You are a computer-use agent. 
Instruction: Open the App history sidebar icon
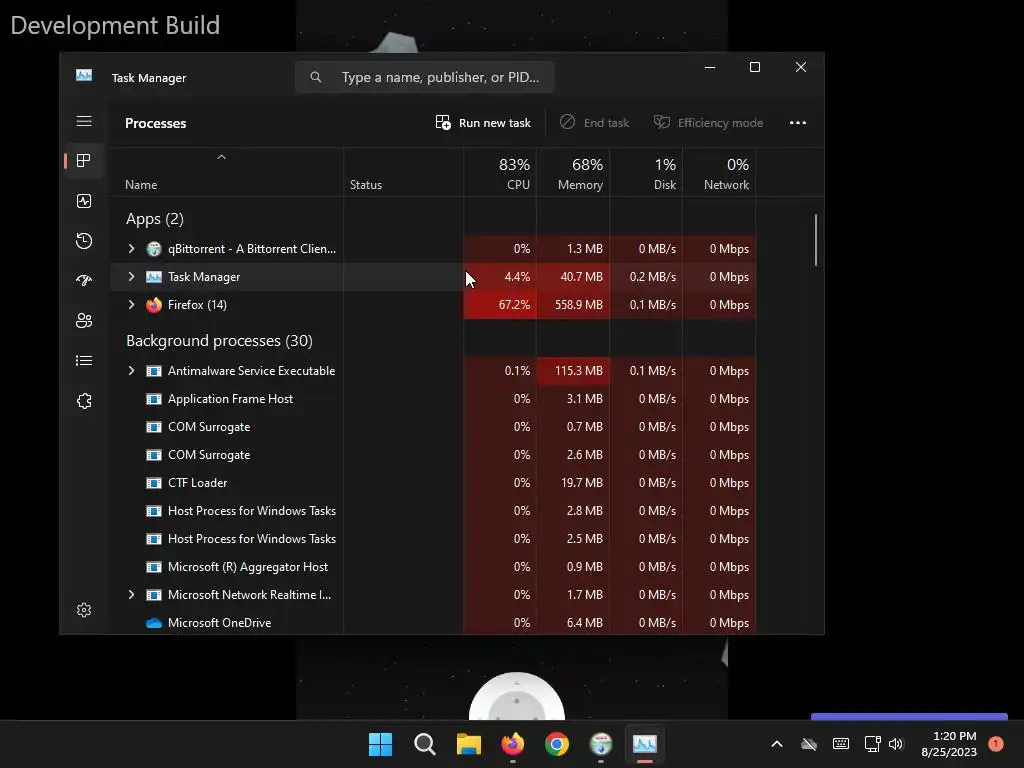pyautogui.click(x=84, y=241)
